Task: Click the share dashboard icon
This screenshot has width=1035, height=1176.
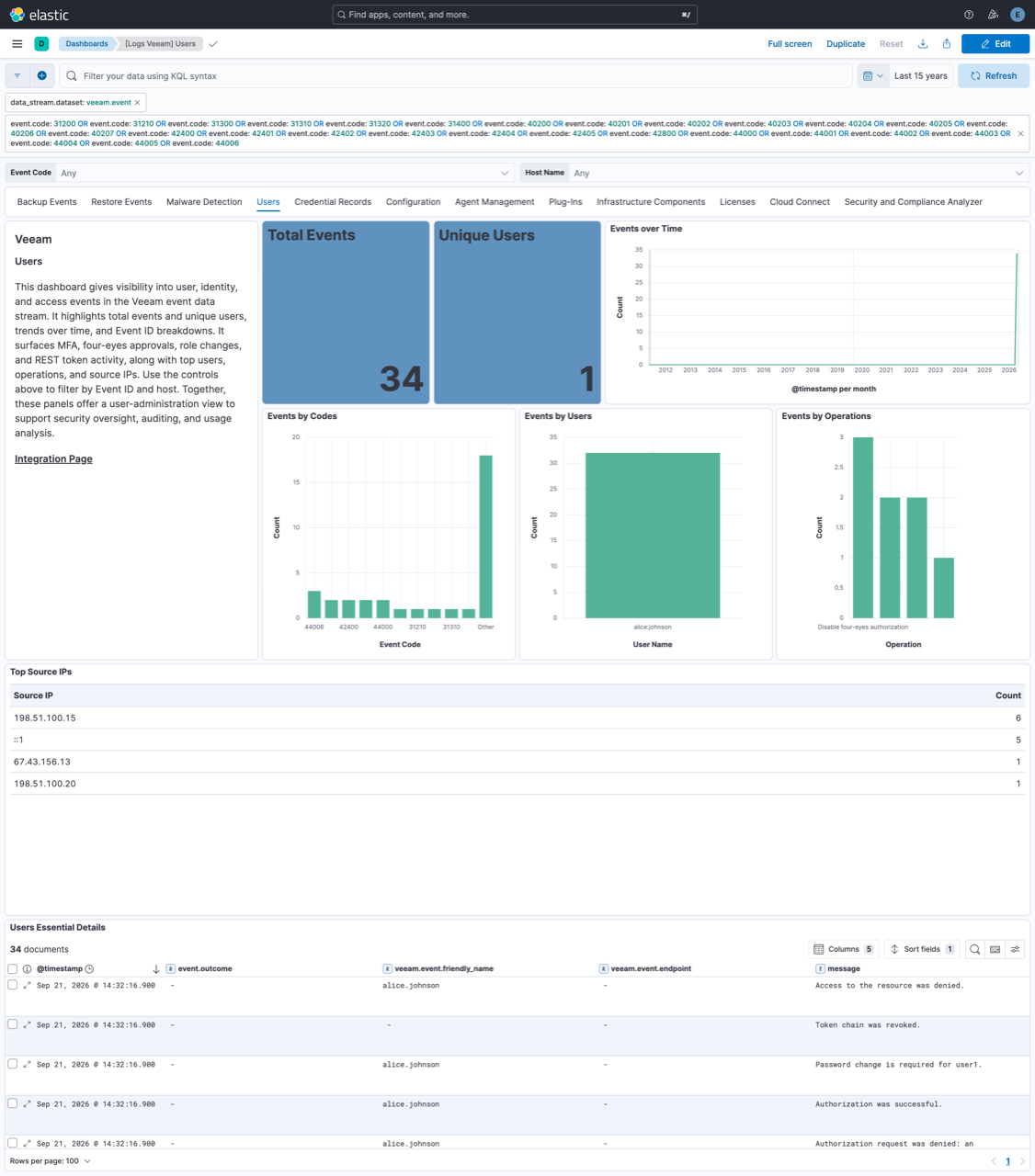Action: point(947,44)
